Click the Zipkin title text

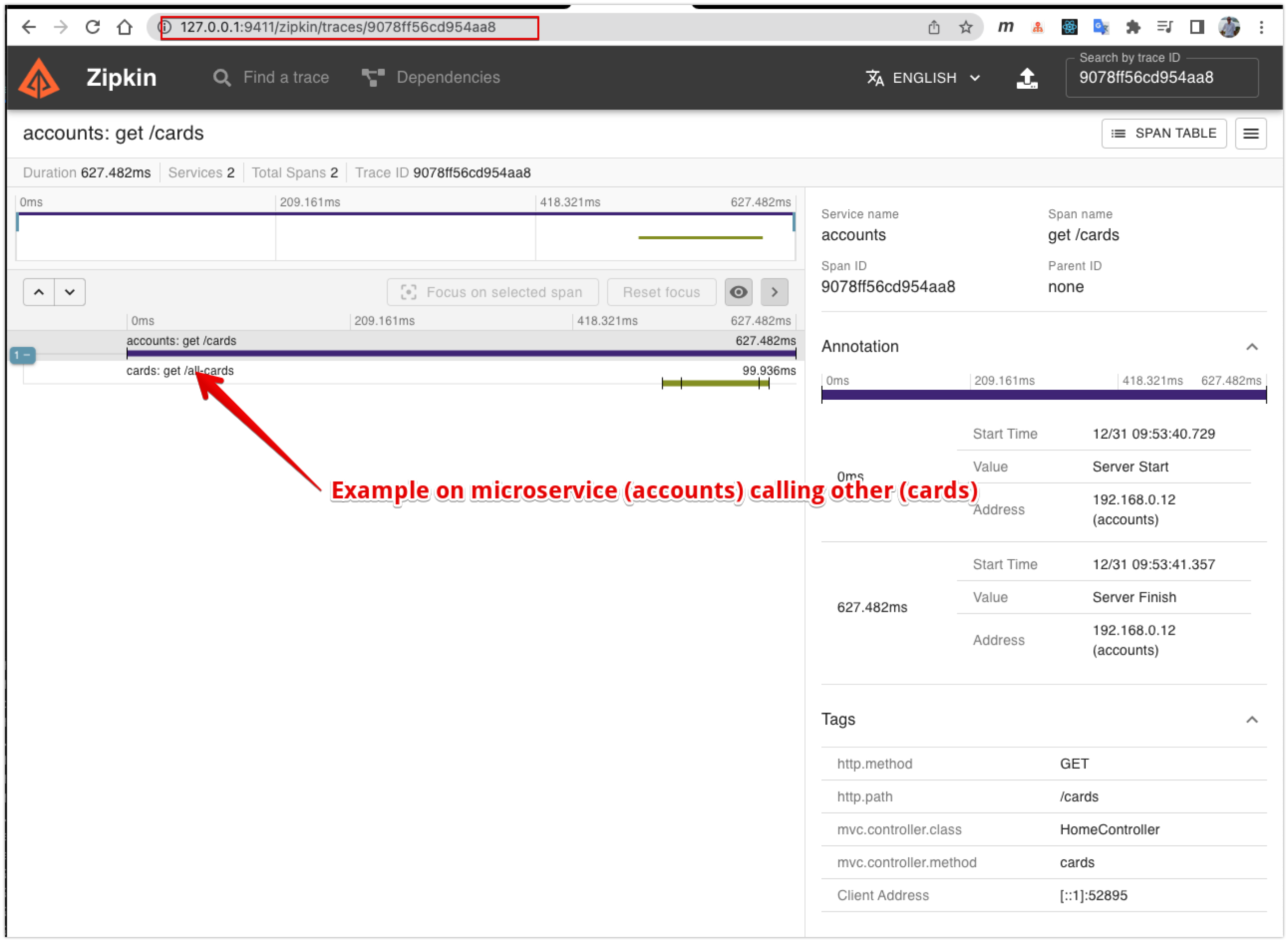tap(121, 78)
